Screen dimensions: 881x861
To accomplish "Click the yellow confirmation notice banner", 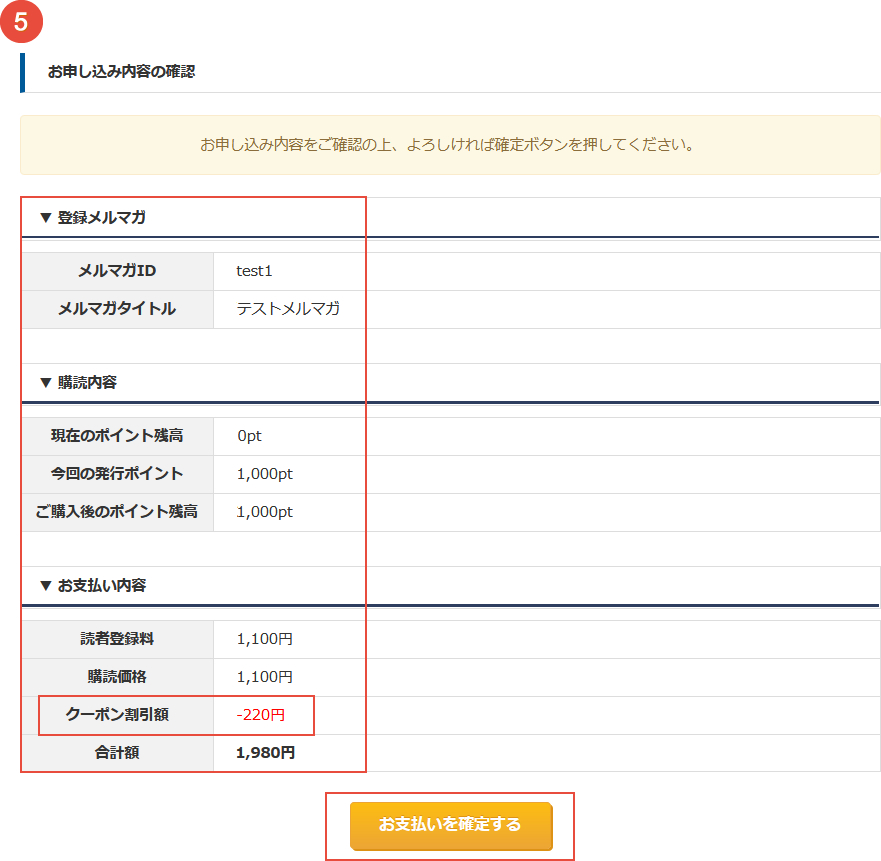I will pos(448,144).
